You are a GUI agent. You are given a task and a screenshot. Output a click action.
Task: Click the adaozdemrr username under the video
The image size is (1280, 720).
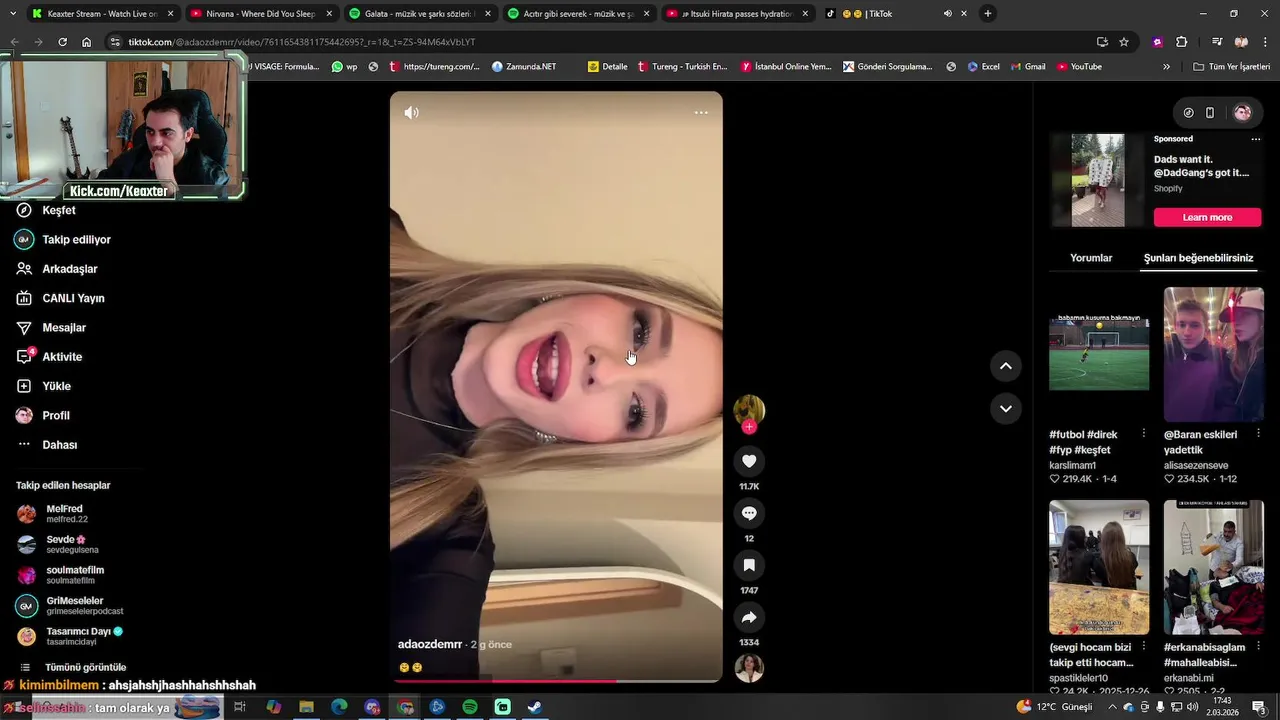[430, 644]
